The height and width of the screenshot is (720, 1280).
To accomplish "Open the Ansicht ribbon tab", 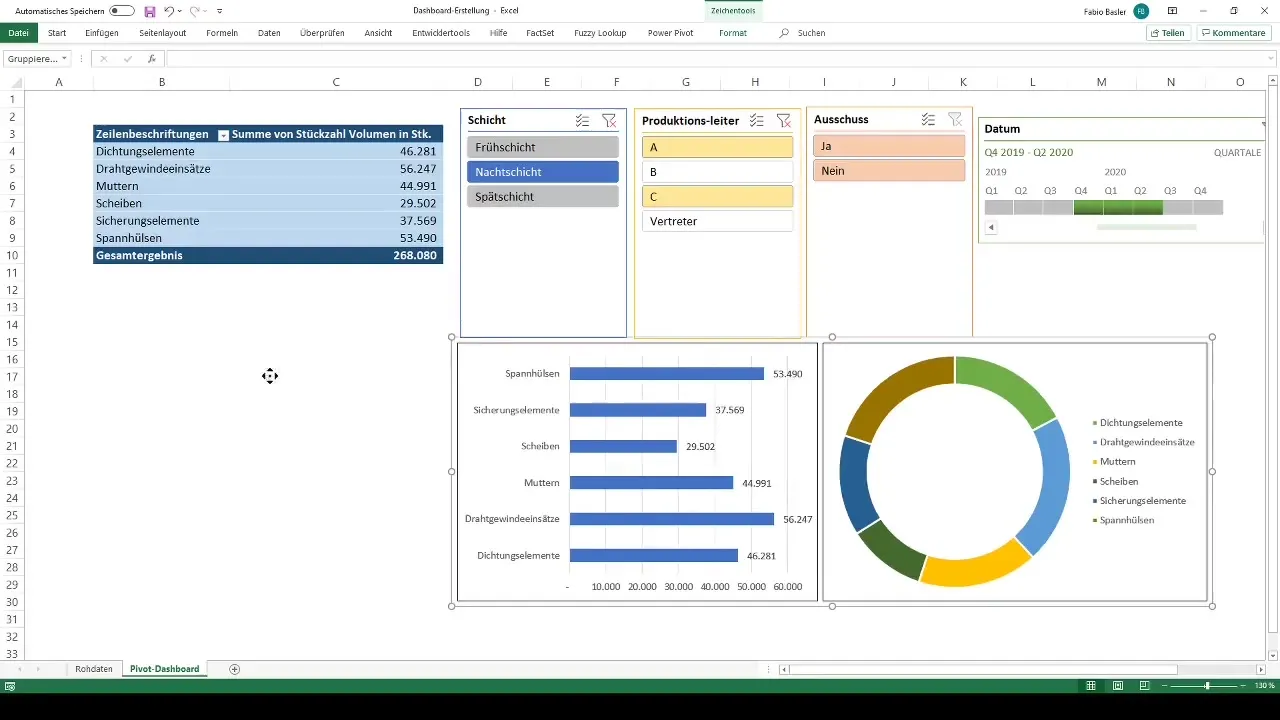I will coord(378,33).
